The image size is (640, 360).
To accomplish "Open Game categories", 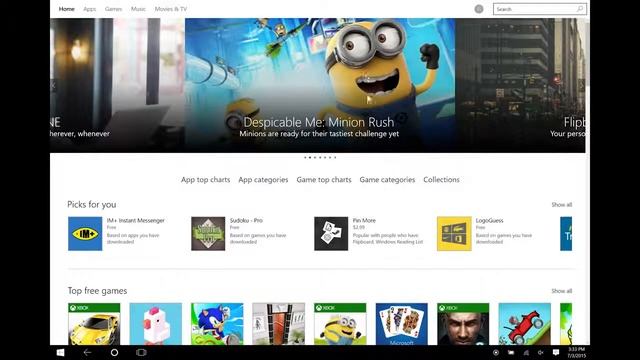I will [x=387, y=180].
